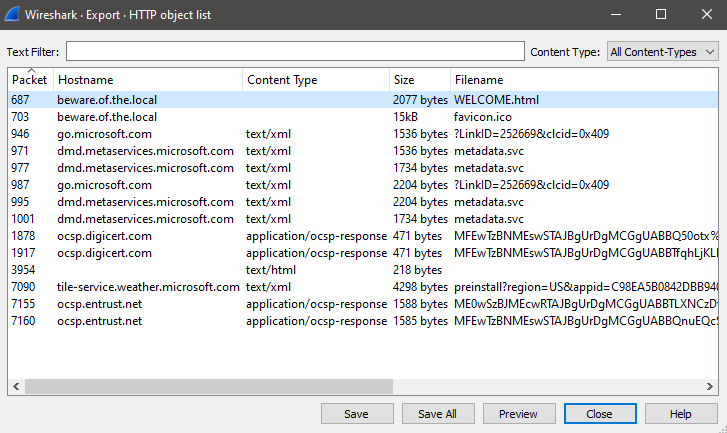
Task: Maximize the HTTP object list window
Action: (x=661, y=14)
